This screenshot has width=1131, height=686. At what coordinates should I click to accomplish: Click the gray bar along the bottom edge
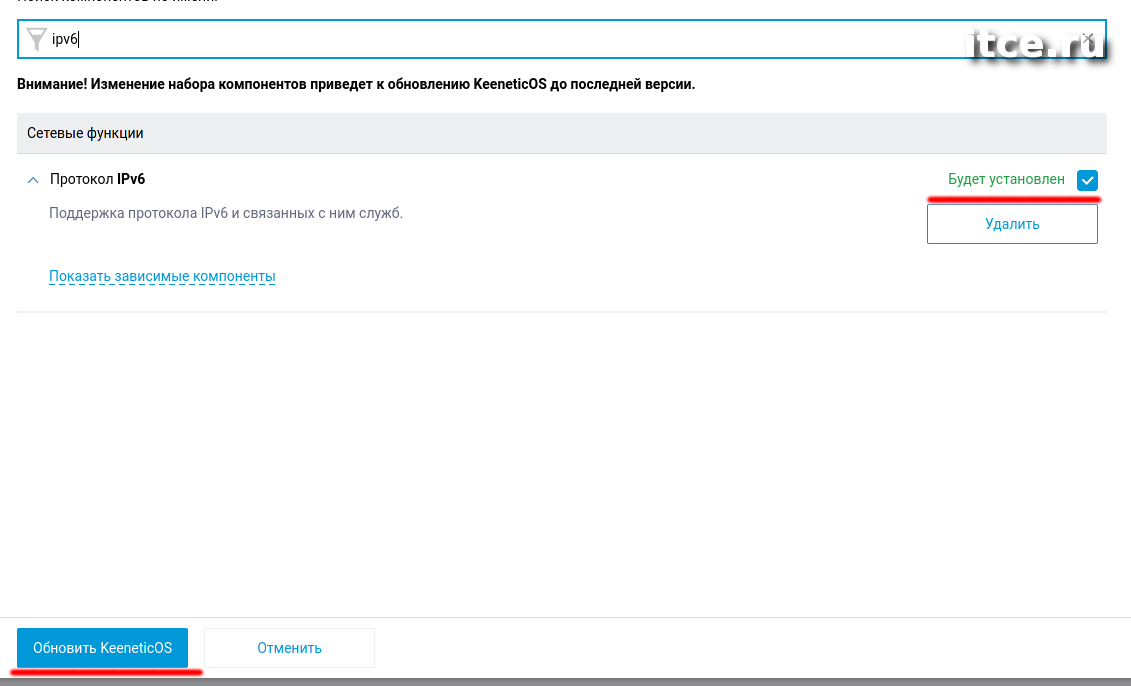(566, 682)
